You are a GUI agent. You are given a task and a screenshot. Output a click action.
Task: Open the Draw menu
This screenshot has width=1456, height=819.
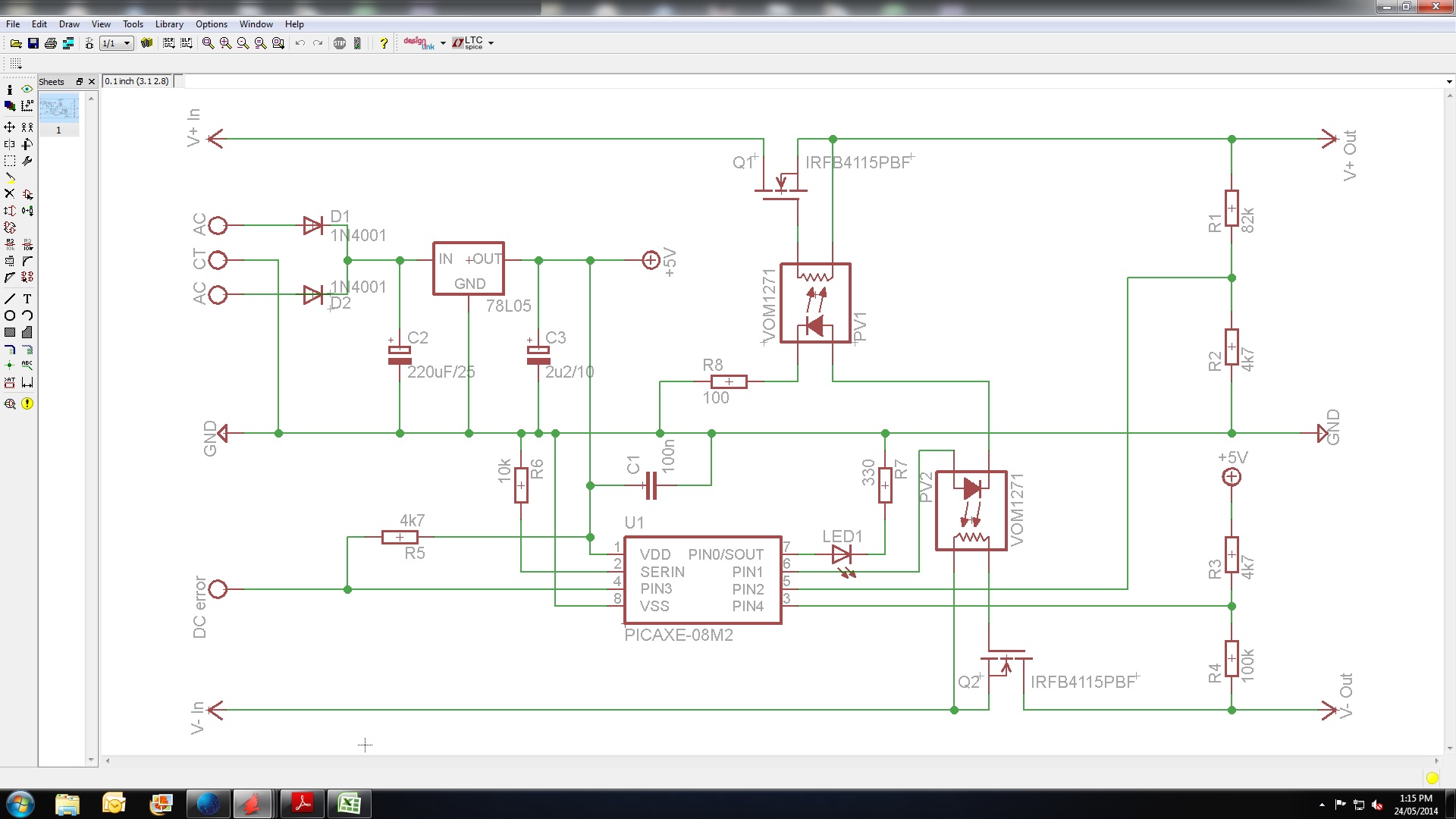pyautogui.click(x=69, y=24)
